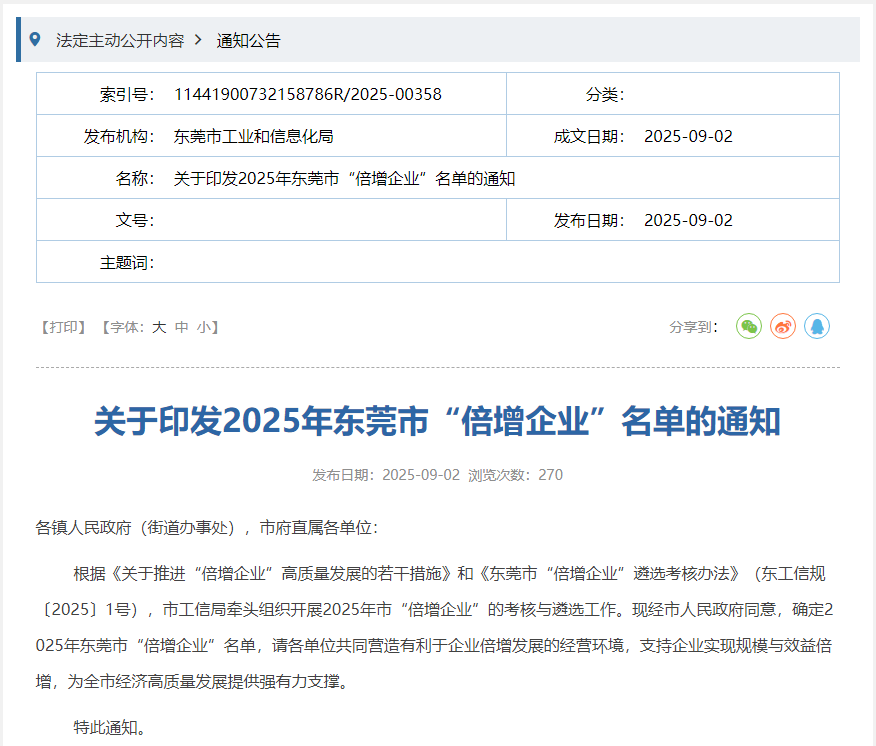Click the 名称 row document name text
The image size is (876, 746).
pyautogui.click(x=344, y=179)
